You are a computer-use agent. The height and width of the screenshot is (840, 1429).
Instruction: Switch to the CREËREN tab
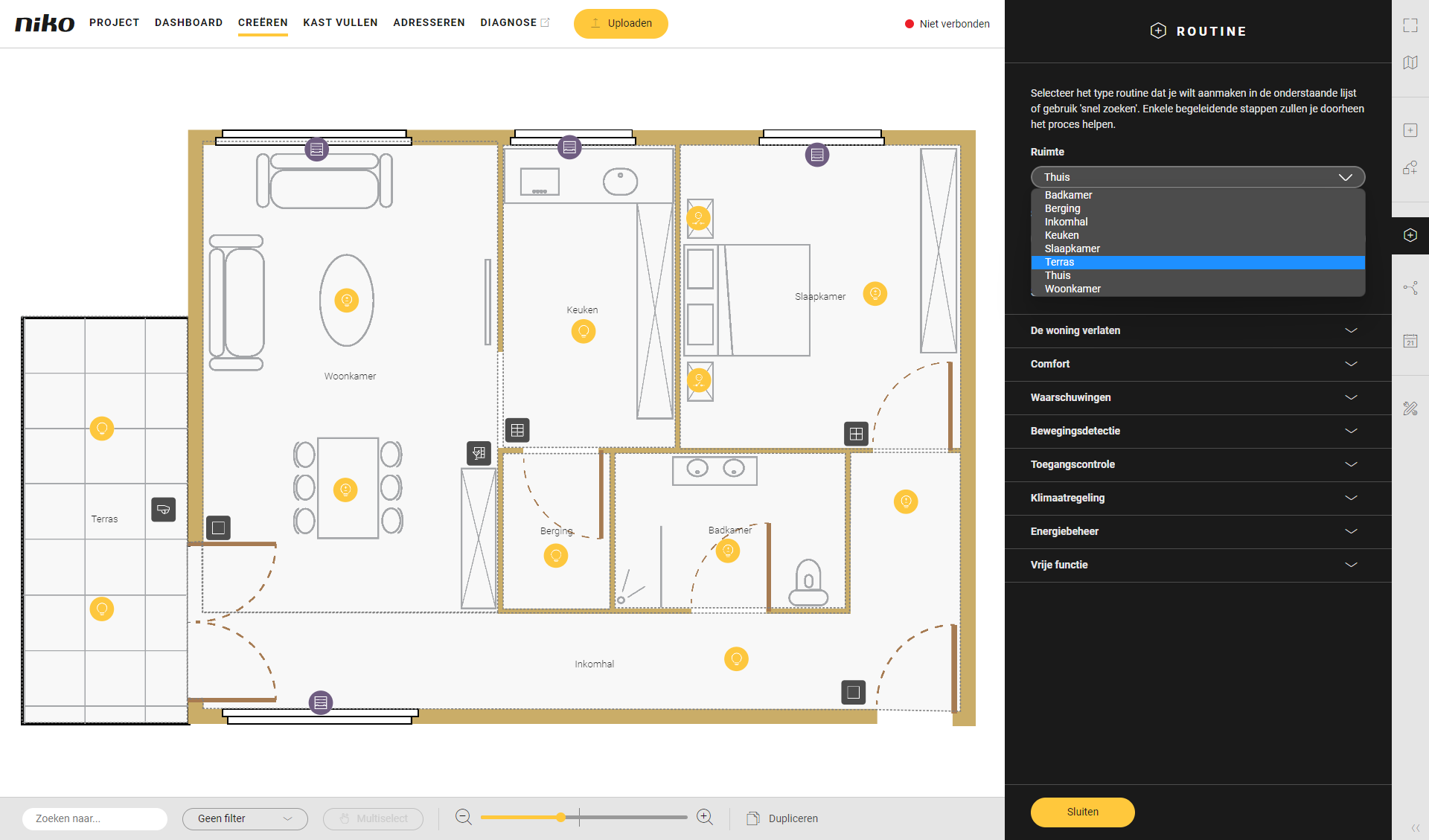(263, 22)
